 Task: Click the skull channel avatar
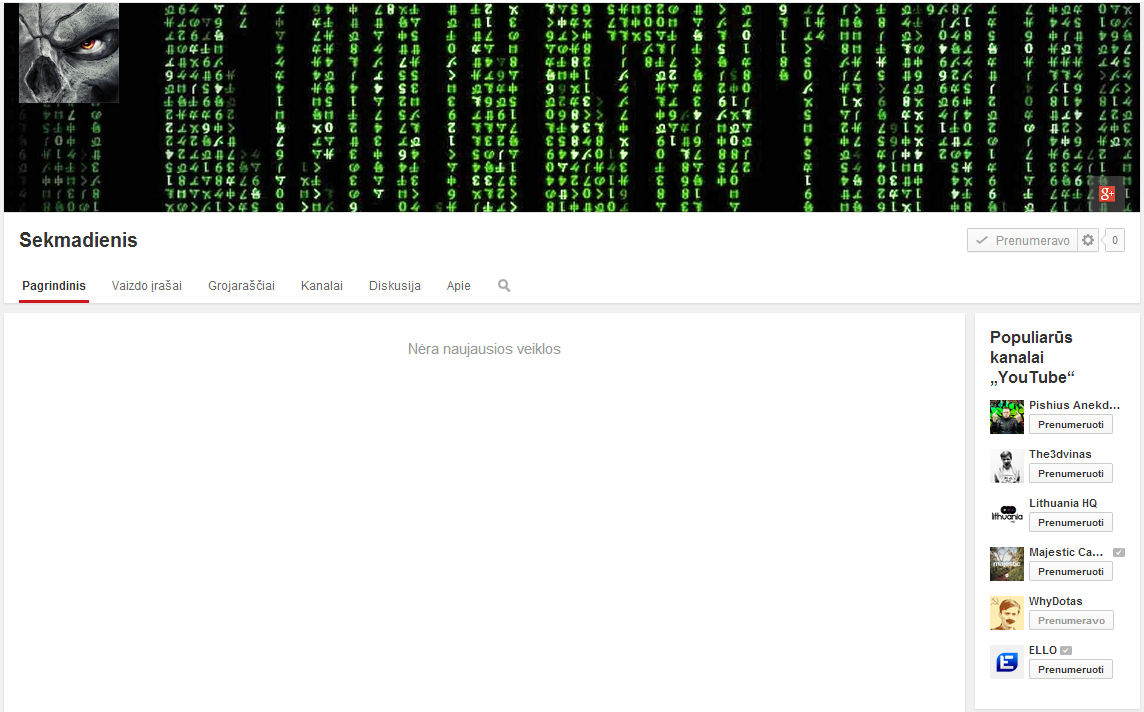click(69, 53)
